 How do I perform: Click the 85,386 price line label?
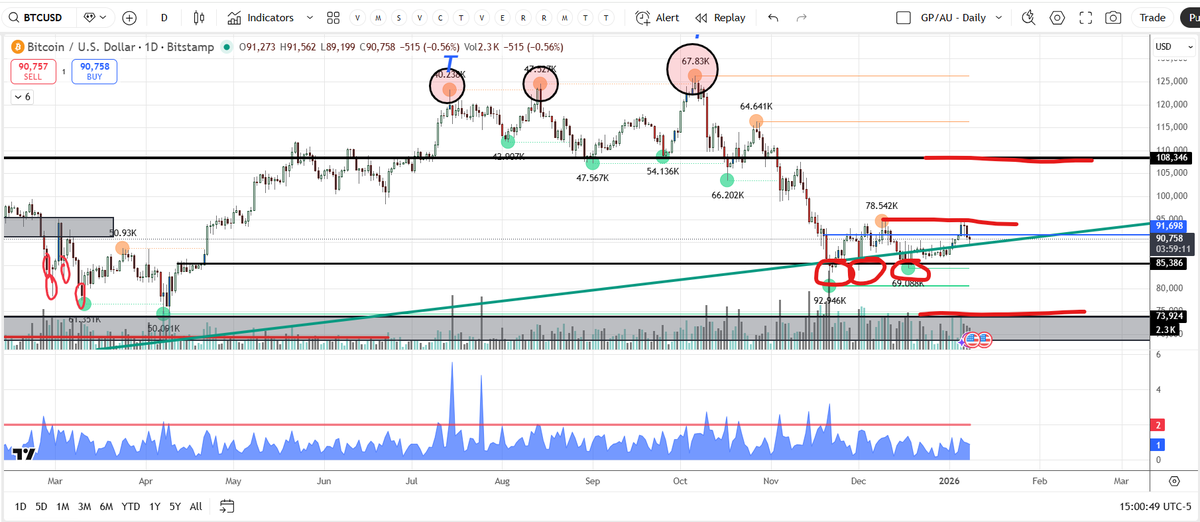1170,263
